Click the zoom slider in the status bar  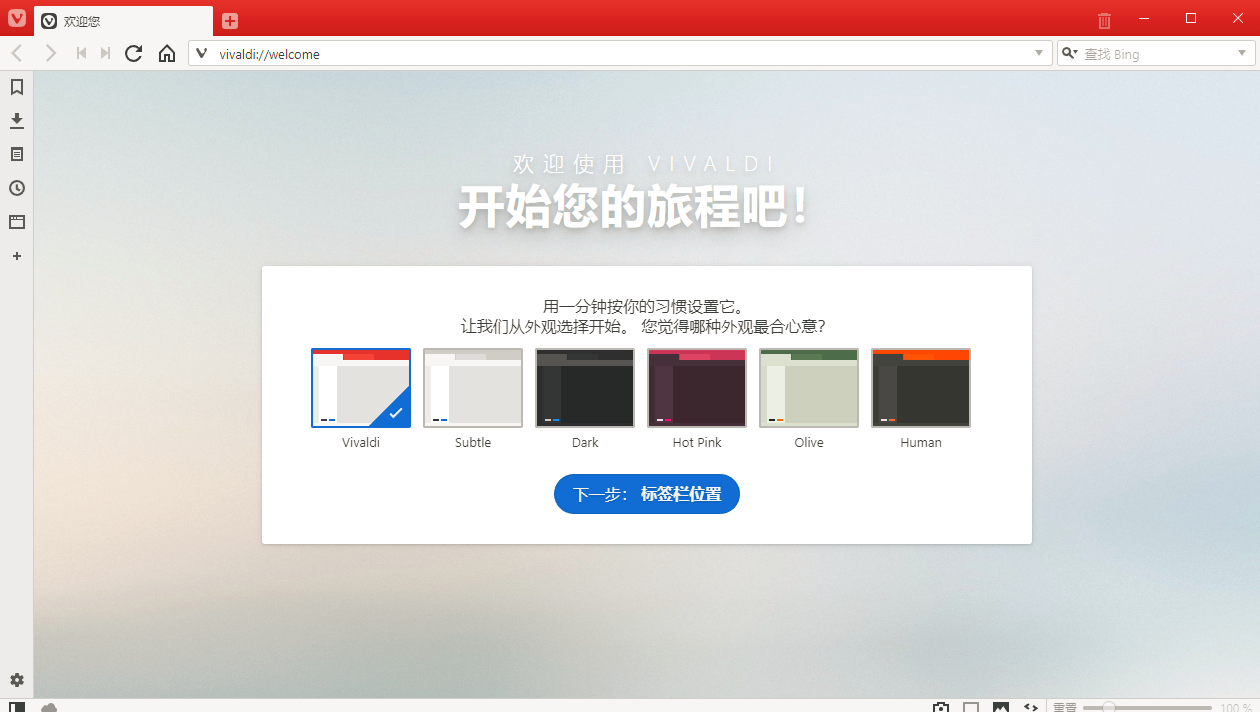[x=1147, y=707]
